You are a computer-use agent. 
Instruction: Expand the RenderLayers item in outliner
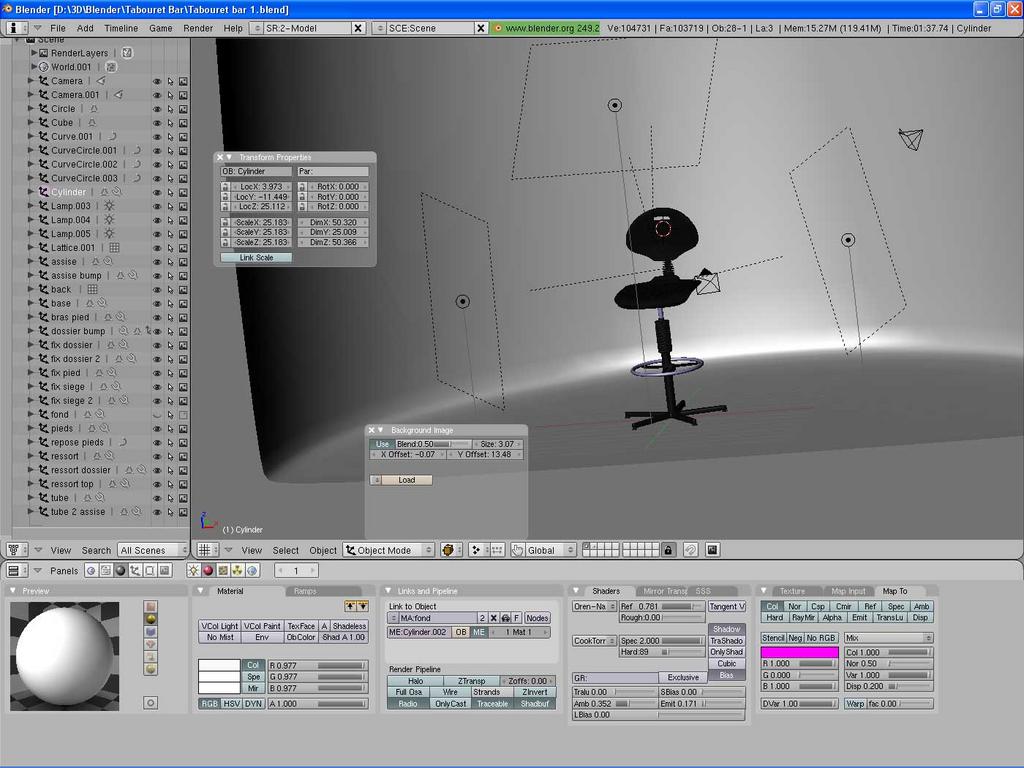34,53
